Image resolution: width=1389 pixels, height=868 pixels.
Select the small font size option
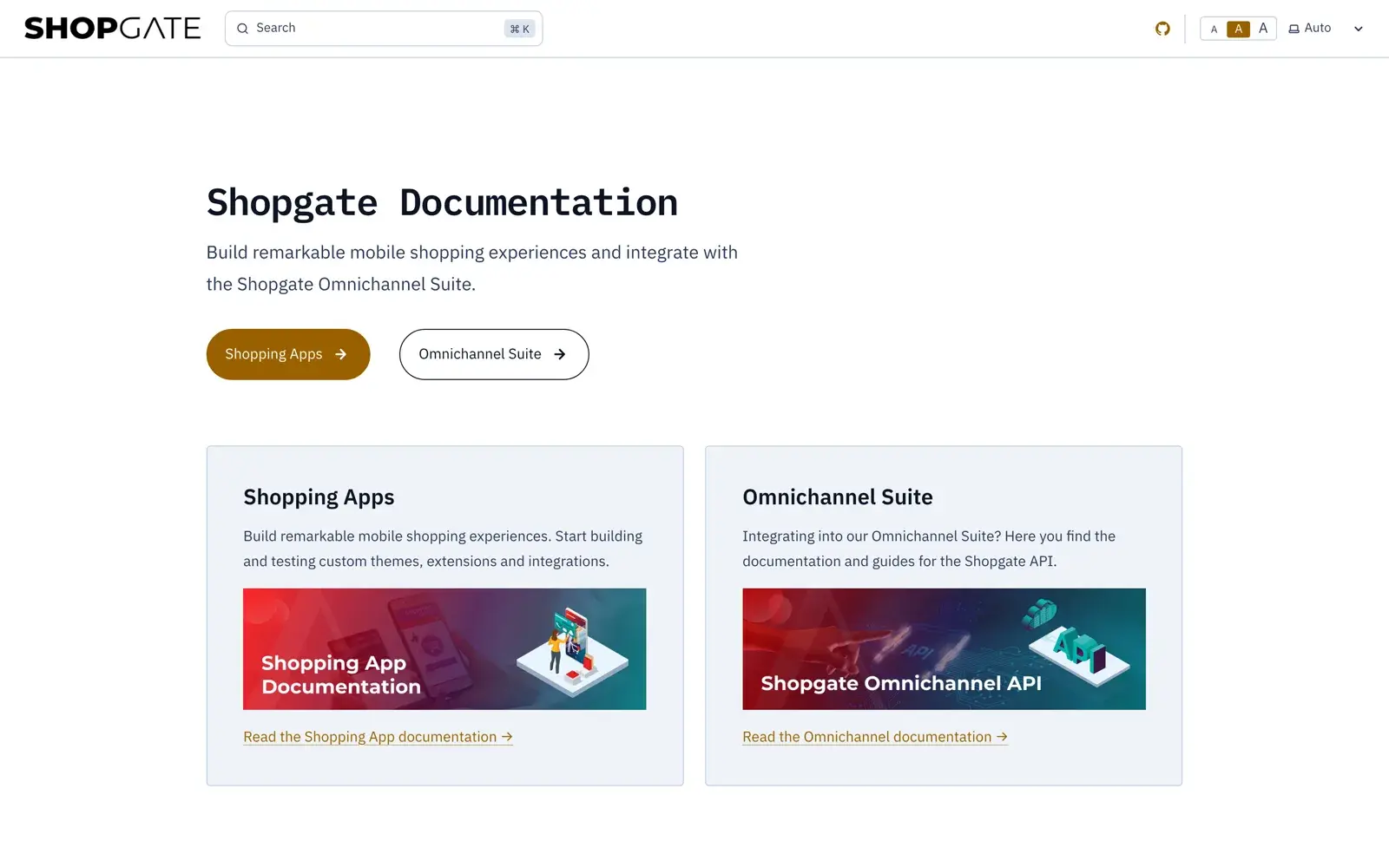(x=1214, y=29)
